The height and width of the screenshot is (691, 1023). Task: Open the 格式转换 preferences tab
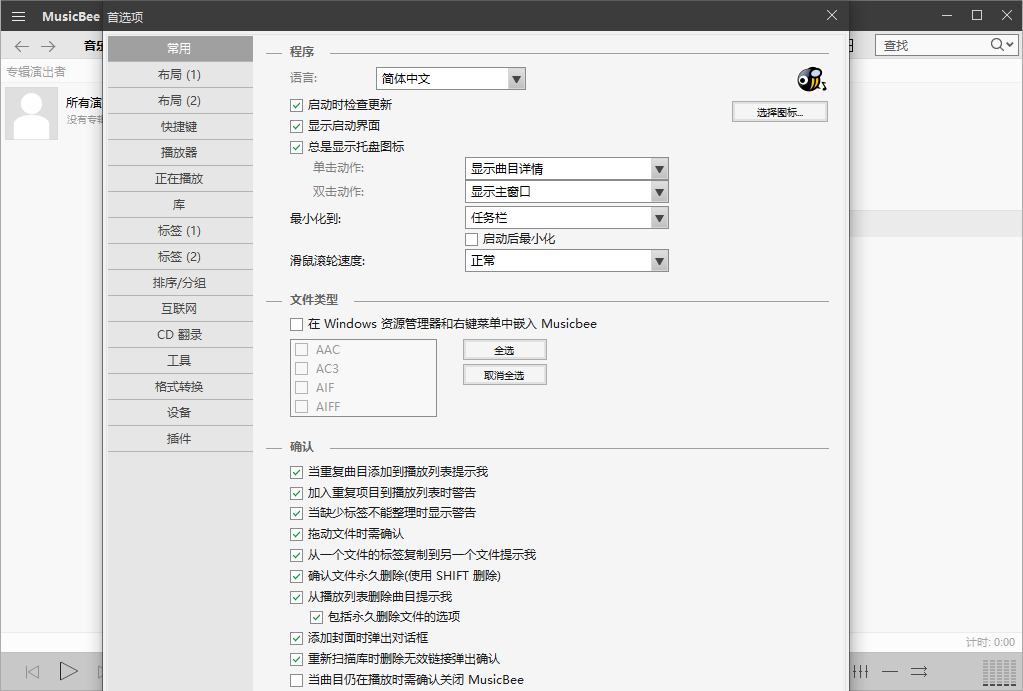coord(180,387)
